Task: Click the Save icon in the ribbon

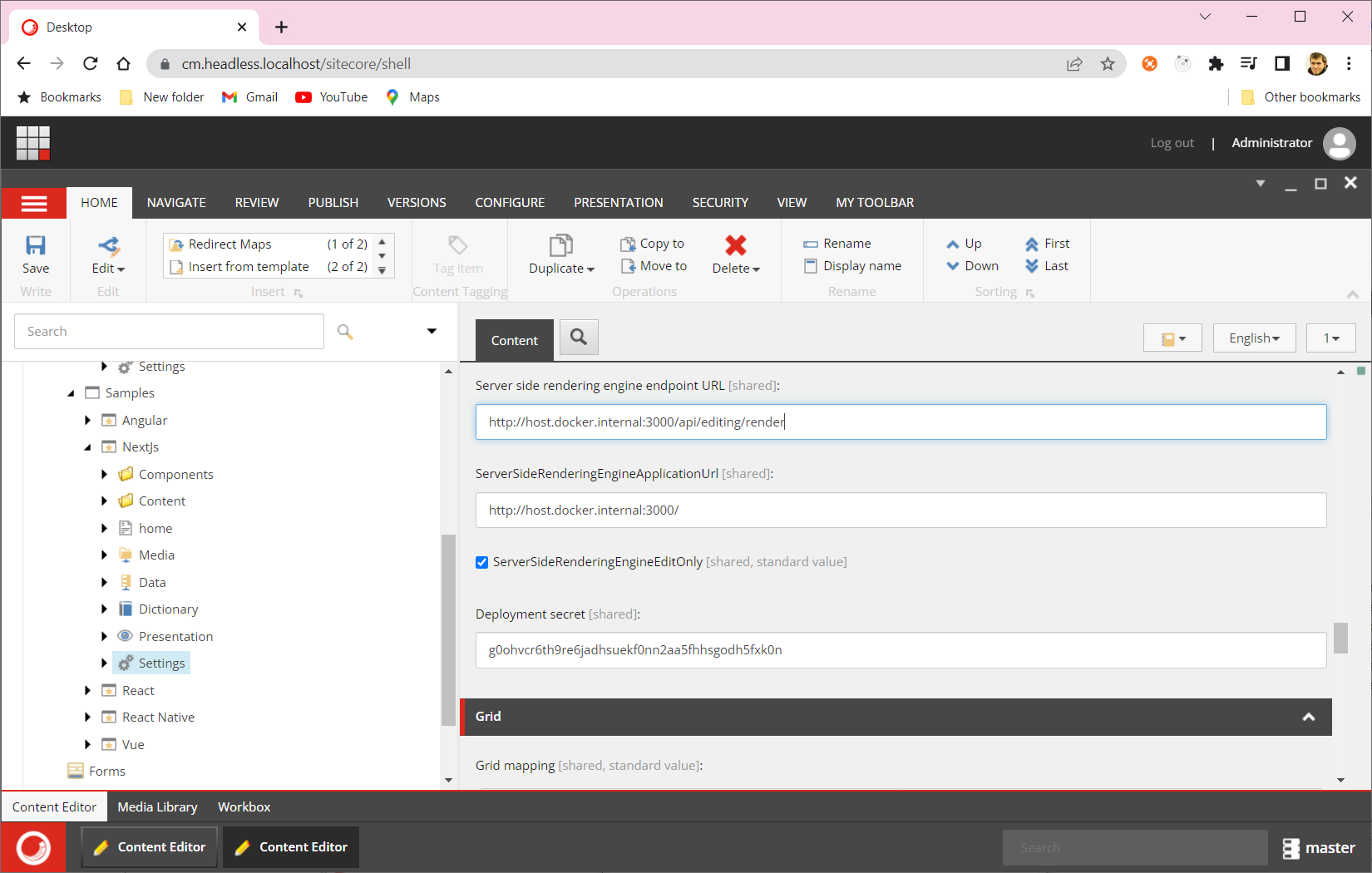Action: [35, 247]
